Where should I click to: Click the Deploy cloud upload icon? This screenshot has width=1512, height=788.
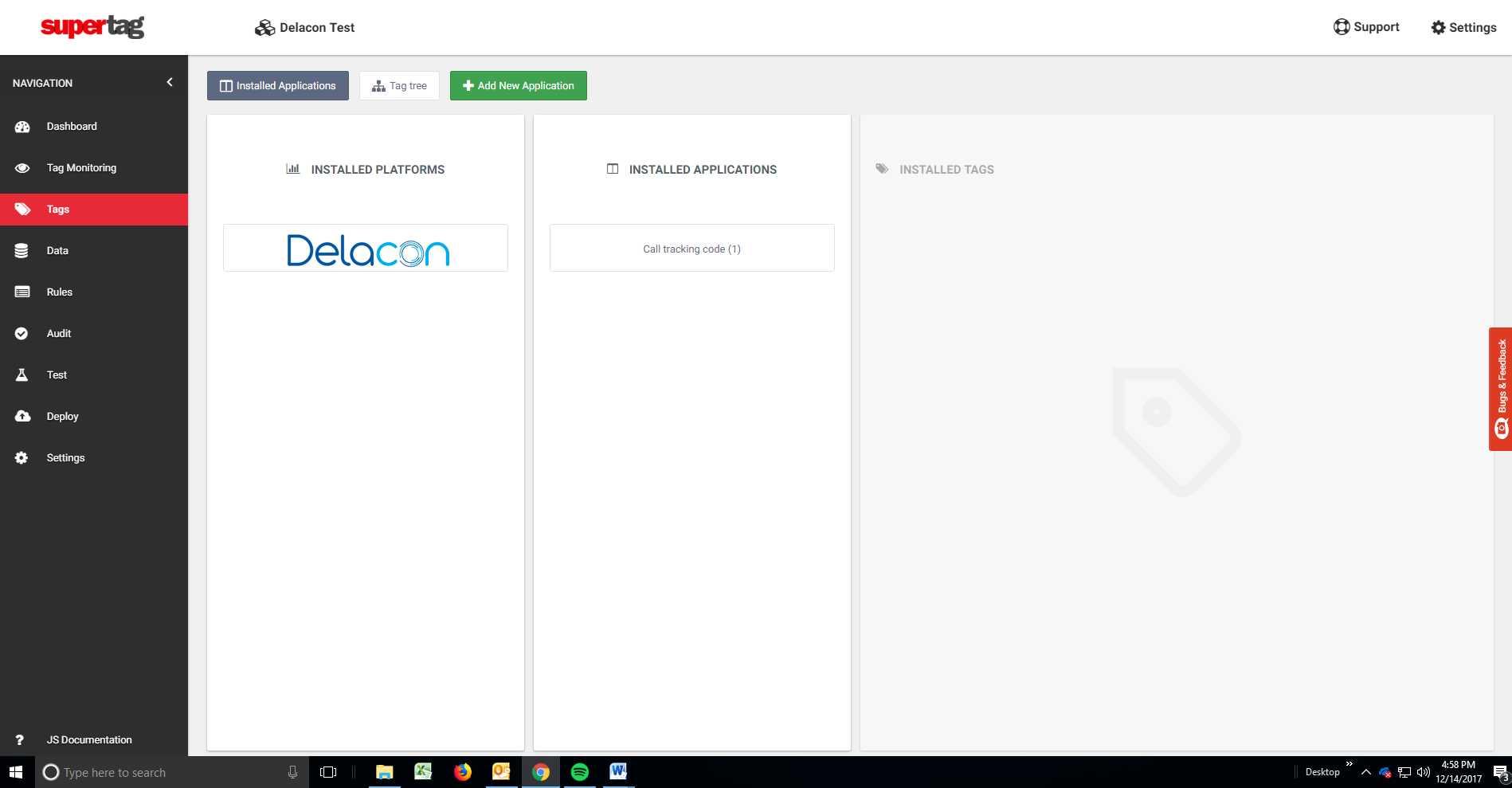(22, 417)
